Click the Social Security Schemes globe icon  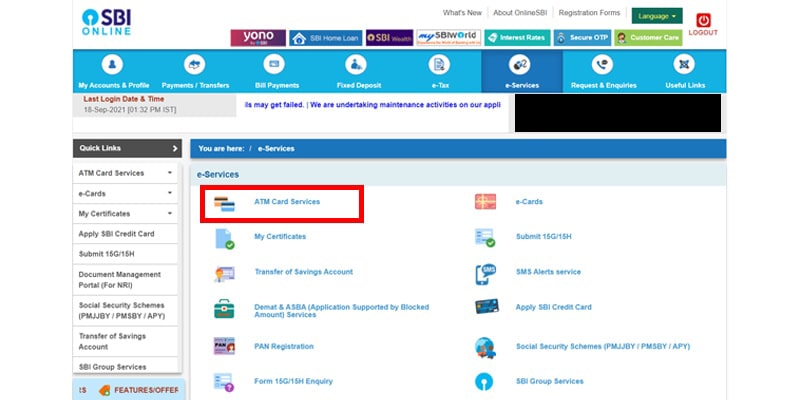click(485, 348)
